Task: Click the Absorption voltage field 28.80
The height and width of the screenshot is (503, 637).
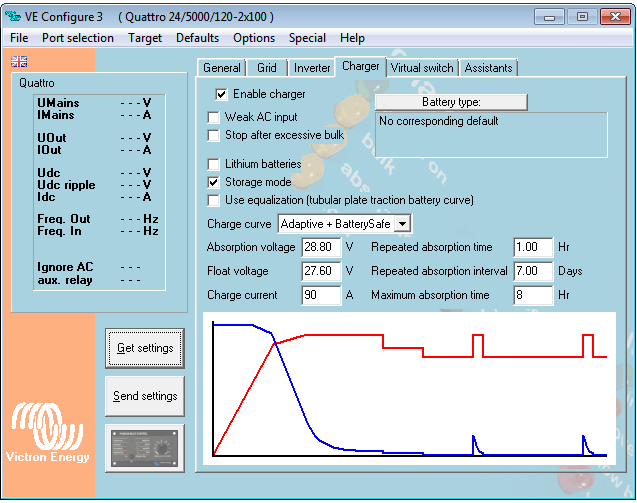Action: (x=321, y=247)
